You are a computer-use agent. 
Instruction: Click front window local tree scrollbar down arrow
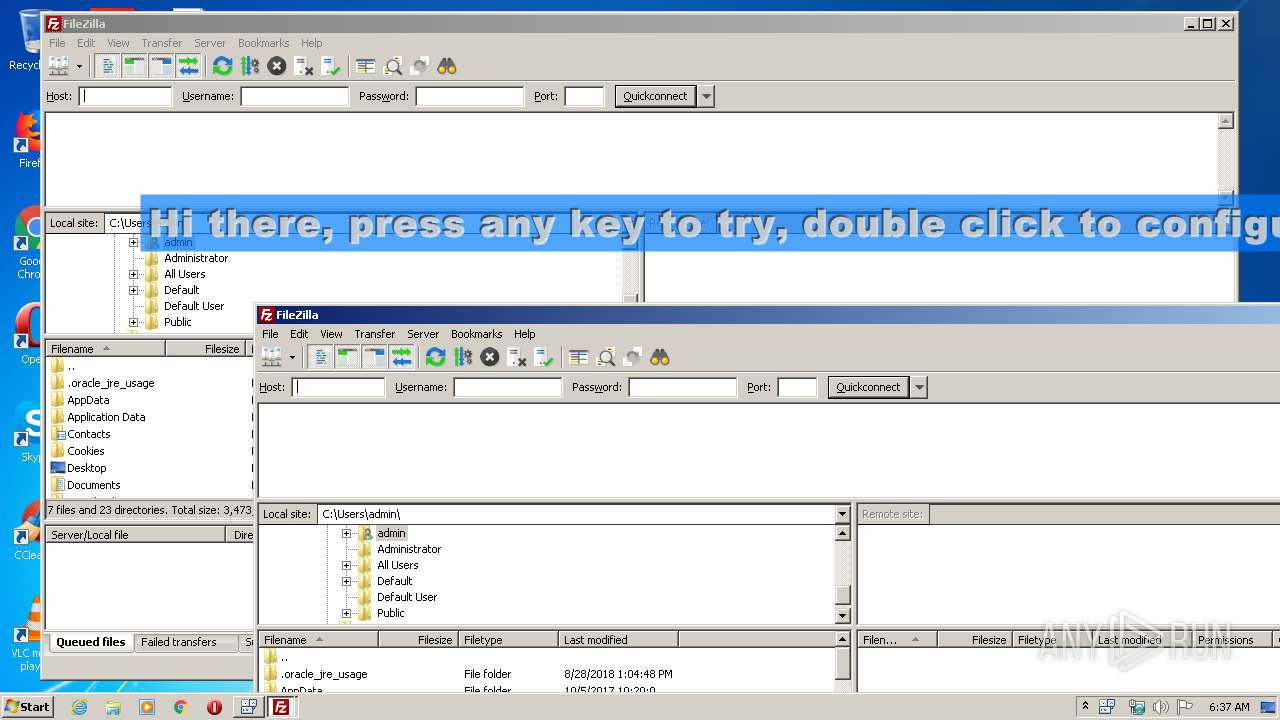(842, 615)
